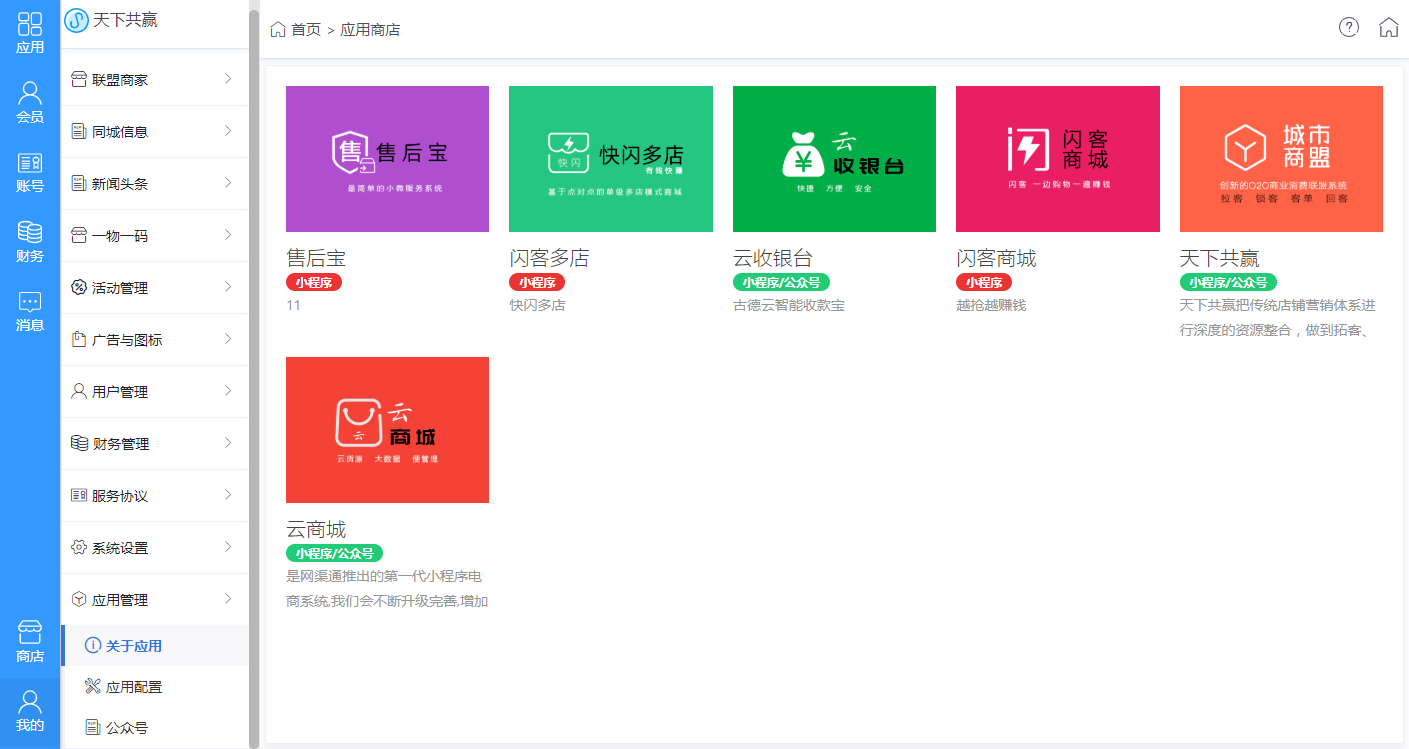
Task: Click the help question mark icon
Action: [1348, 28]
